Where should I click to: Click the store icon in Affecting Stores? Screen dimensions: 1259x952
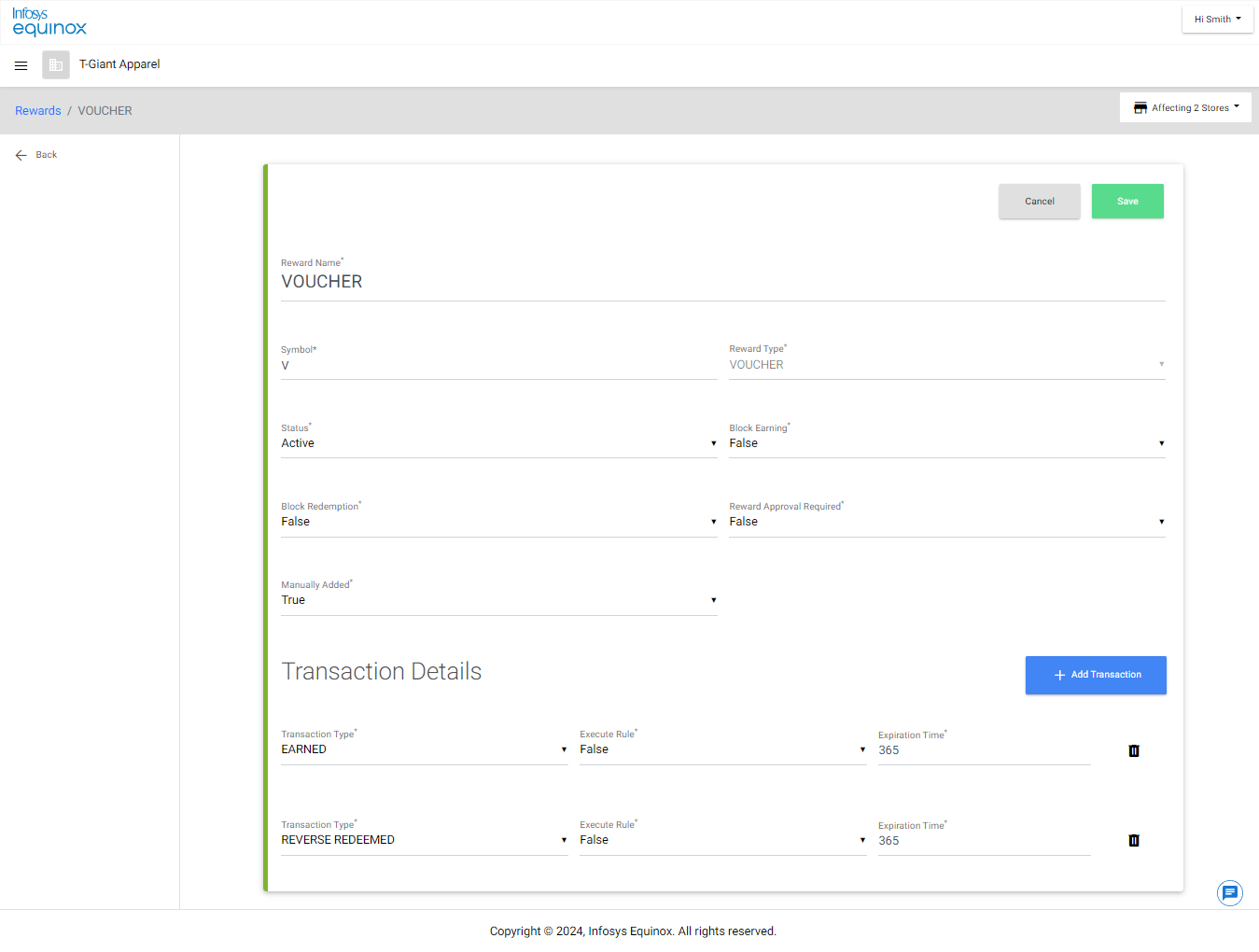[x=1140, y=108]
